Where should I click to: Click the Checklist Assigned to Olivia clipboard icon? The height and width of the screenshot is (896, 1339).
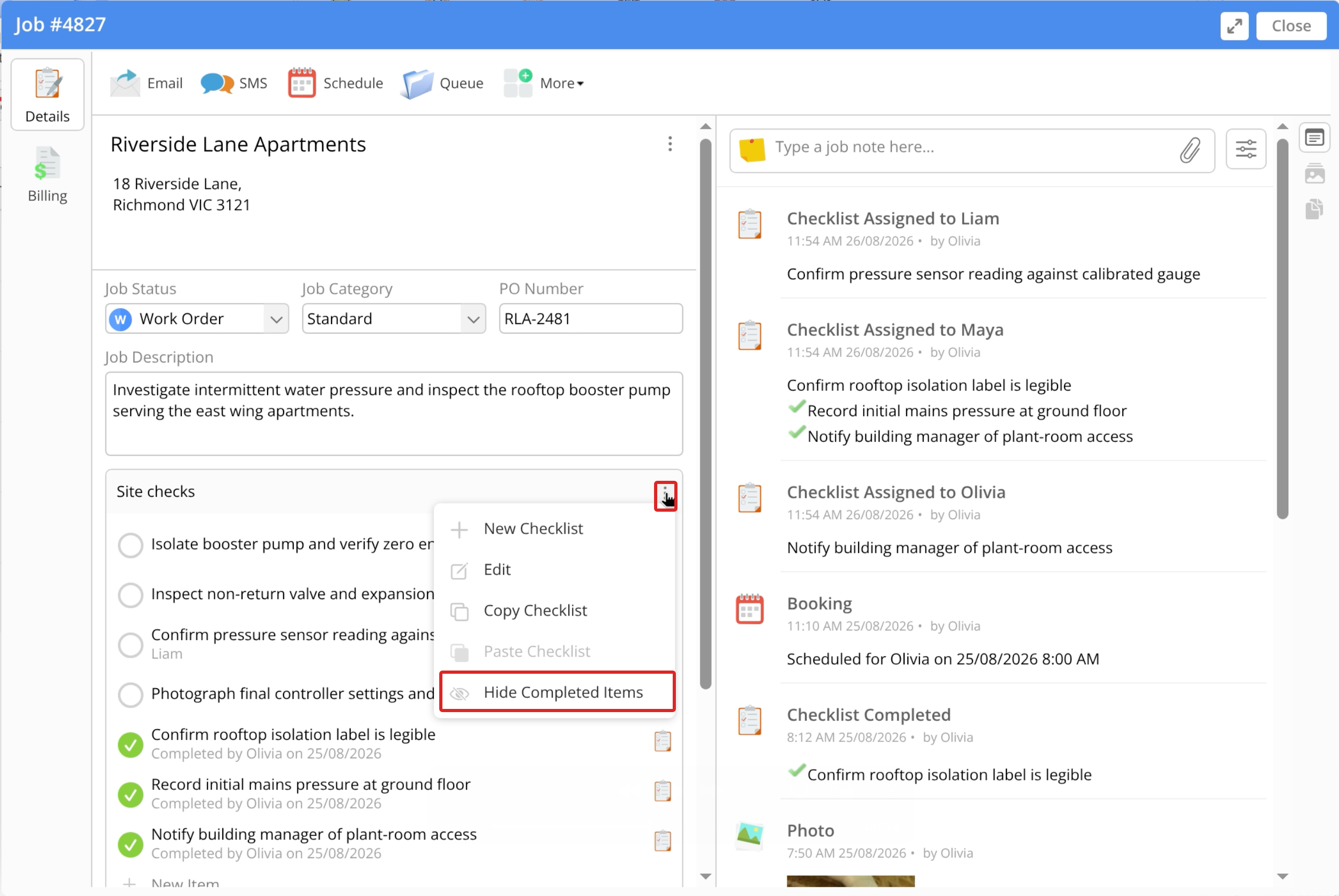pyautogui.click(x=749, y=497)
